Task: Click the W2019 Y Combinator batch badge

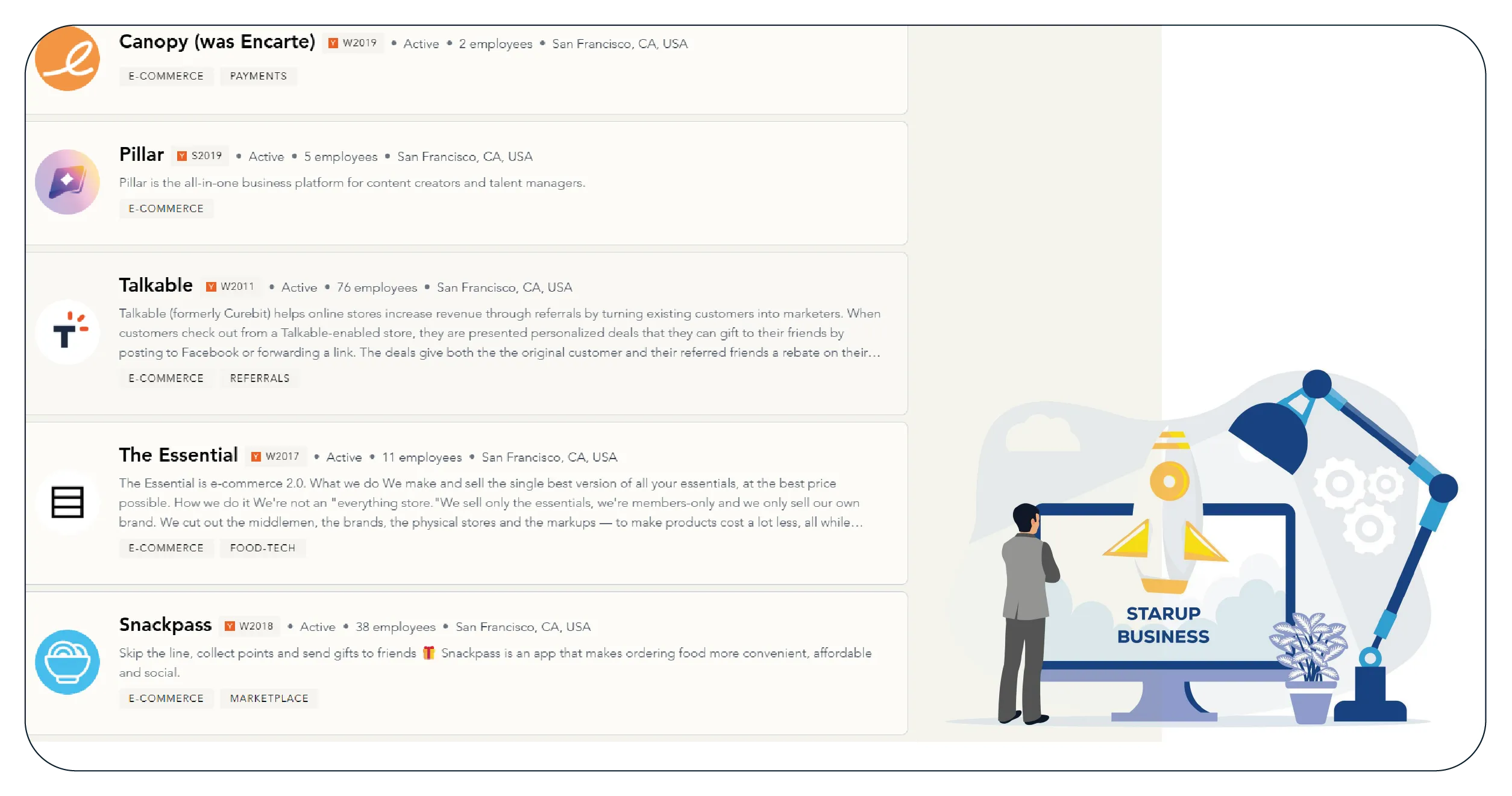Action: pyautogui.click(x=353, y=43)
